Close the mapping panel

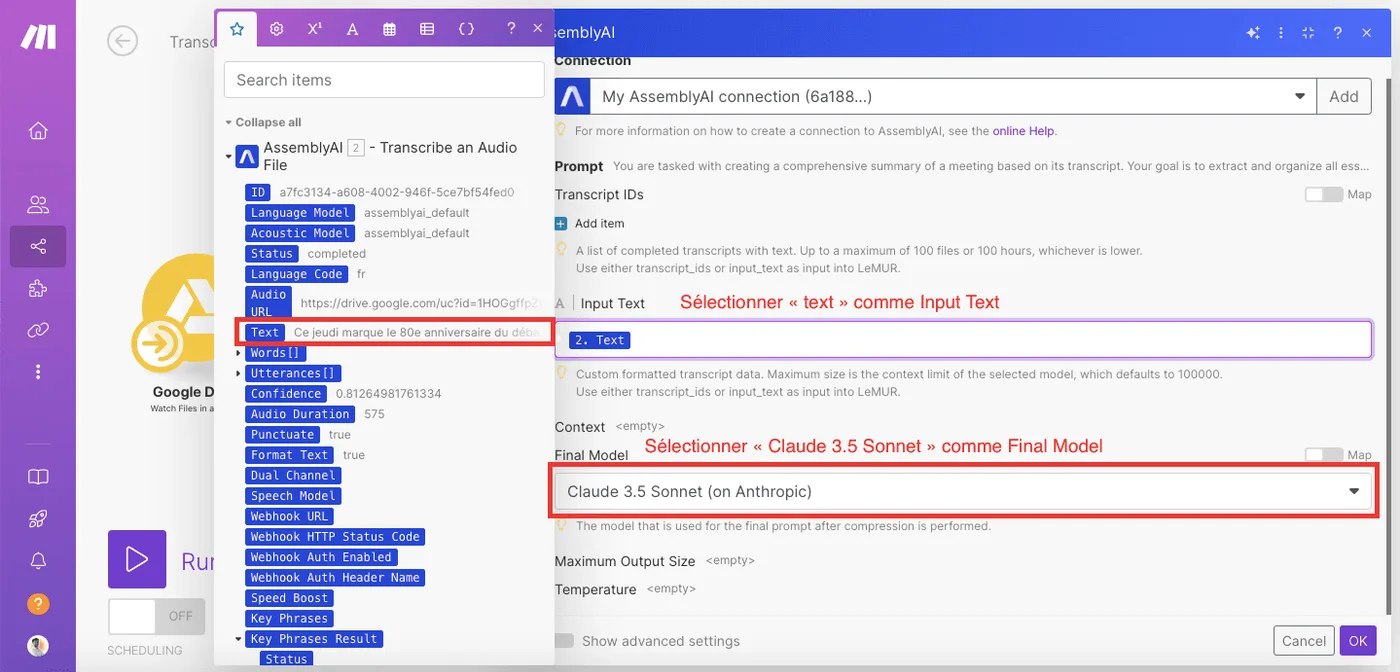[538, 29]
